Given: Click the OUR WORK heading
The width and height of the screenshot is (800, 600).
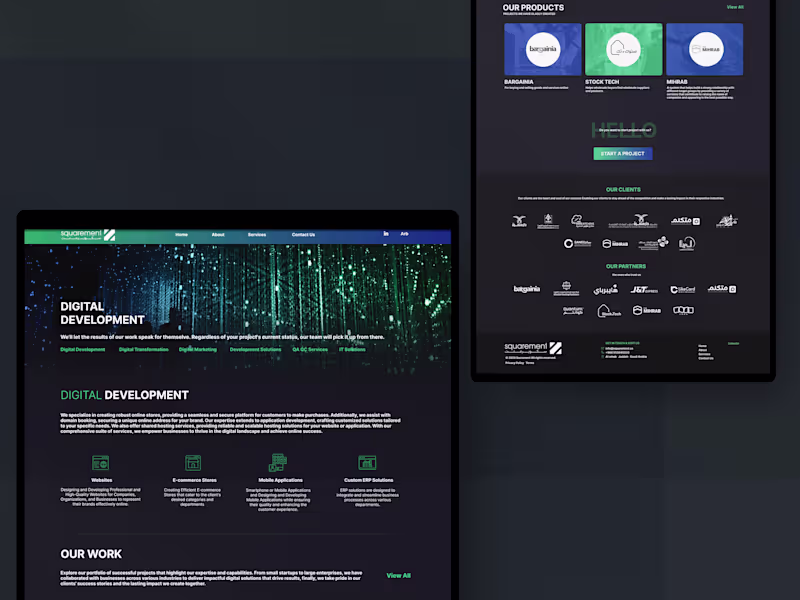Looking at the screenshot, I should pyautogui.click(x=91, y=554).
